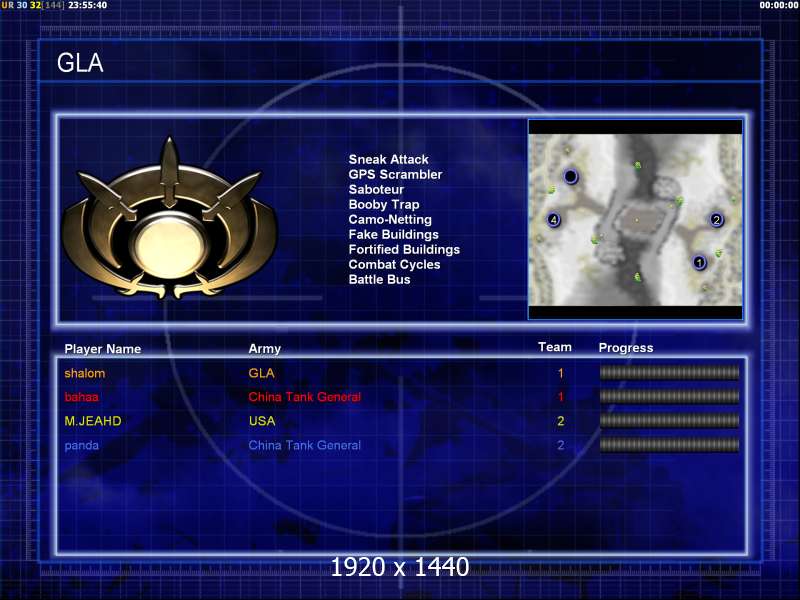Viewport: 800px width, 600px height.
Task: Click bahaa's China Tank General army
Action: pyautogui.click(x=305, y=397)
